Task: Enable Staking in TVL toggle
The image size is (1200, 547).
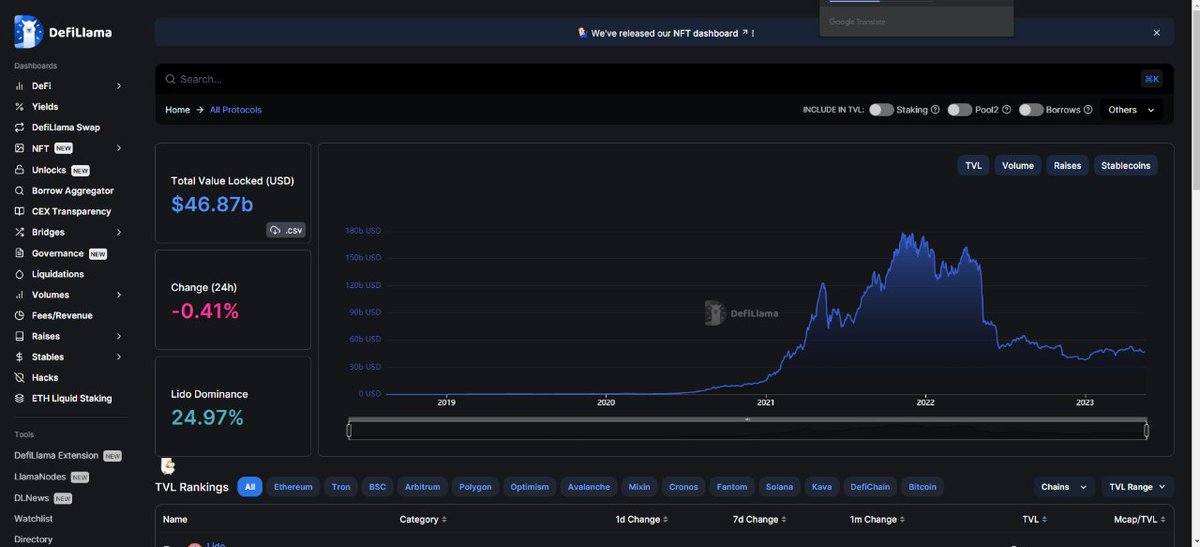Action: coord(881,110)
